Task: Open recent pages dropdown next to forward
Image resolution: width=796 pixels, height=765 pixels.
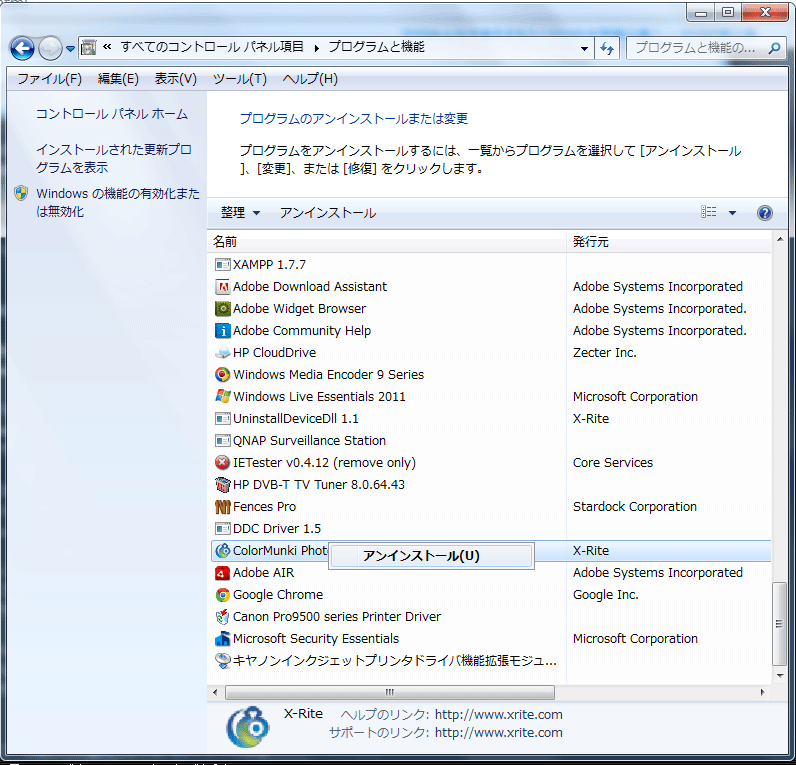Action: coord(70,49)
